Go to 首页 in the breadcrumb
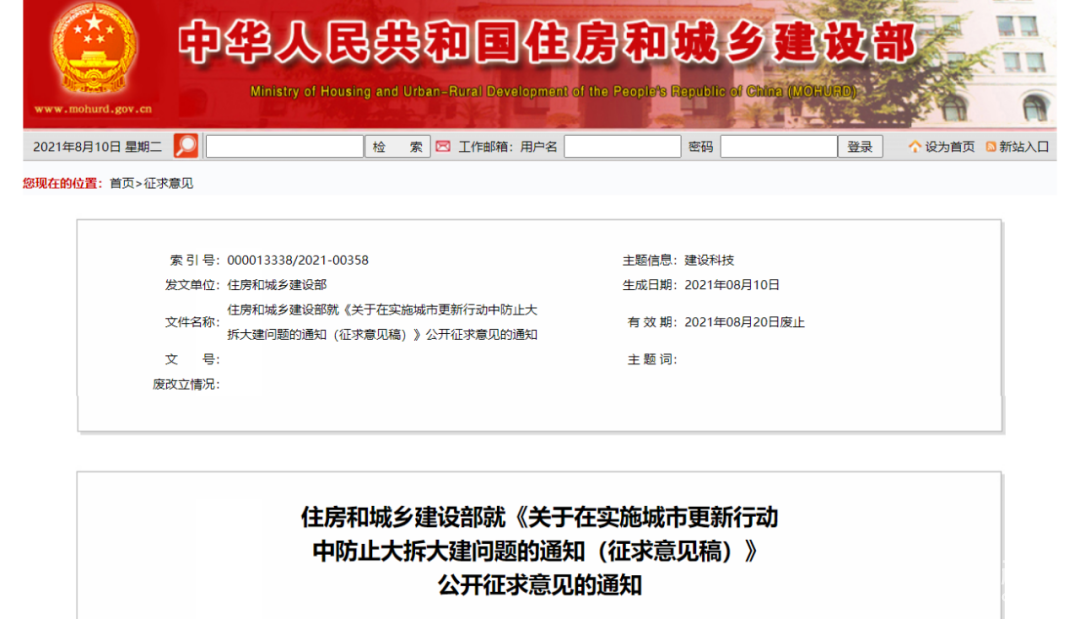The image size is (1080, 619). [121, 183]
